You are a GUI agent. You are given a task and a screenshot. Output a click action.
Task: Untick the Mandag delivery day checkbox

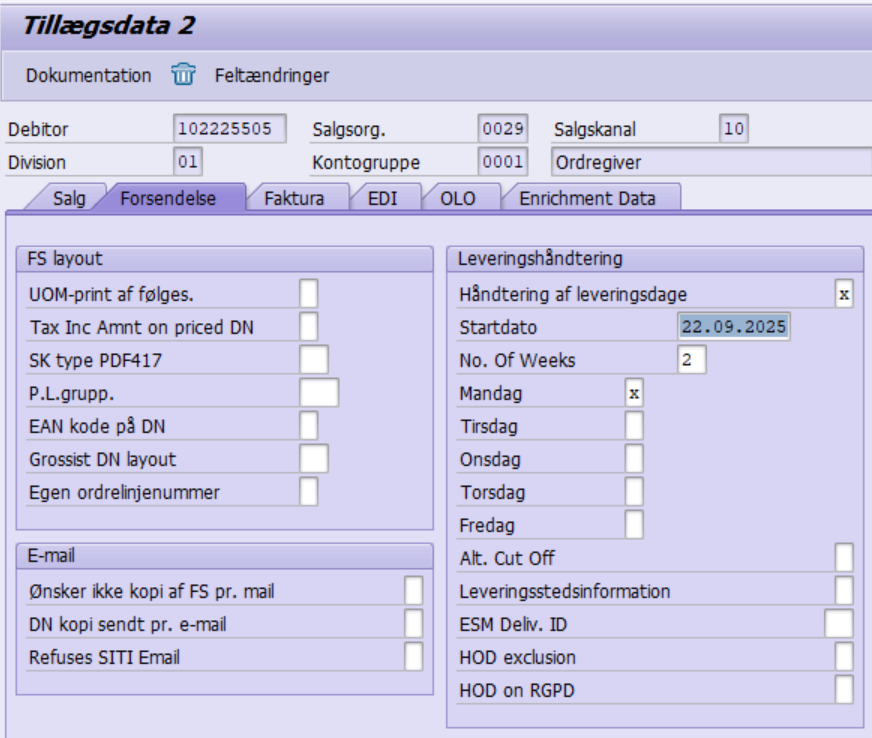pyautogui.click(x=634, y=393)
